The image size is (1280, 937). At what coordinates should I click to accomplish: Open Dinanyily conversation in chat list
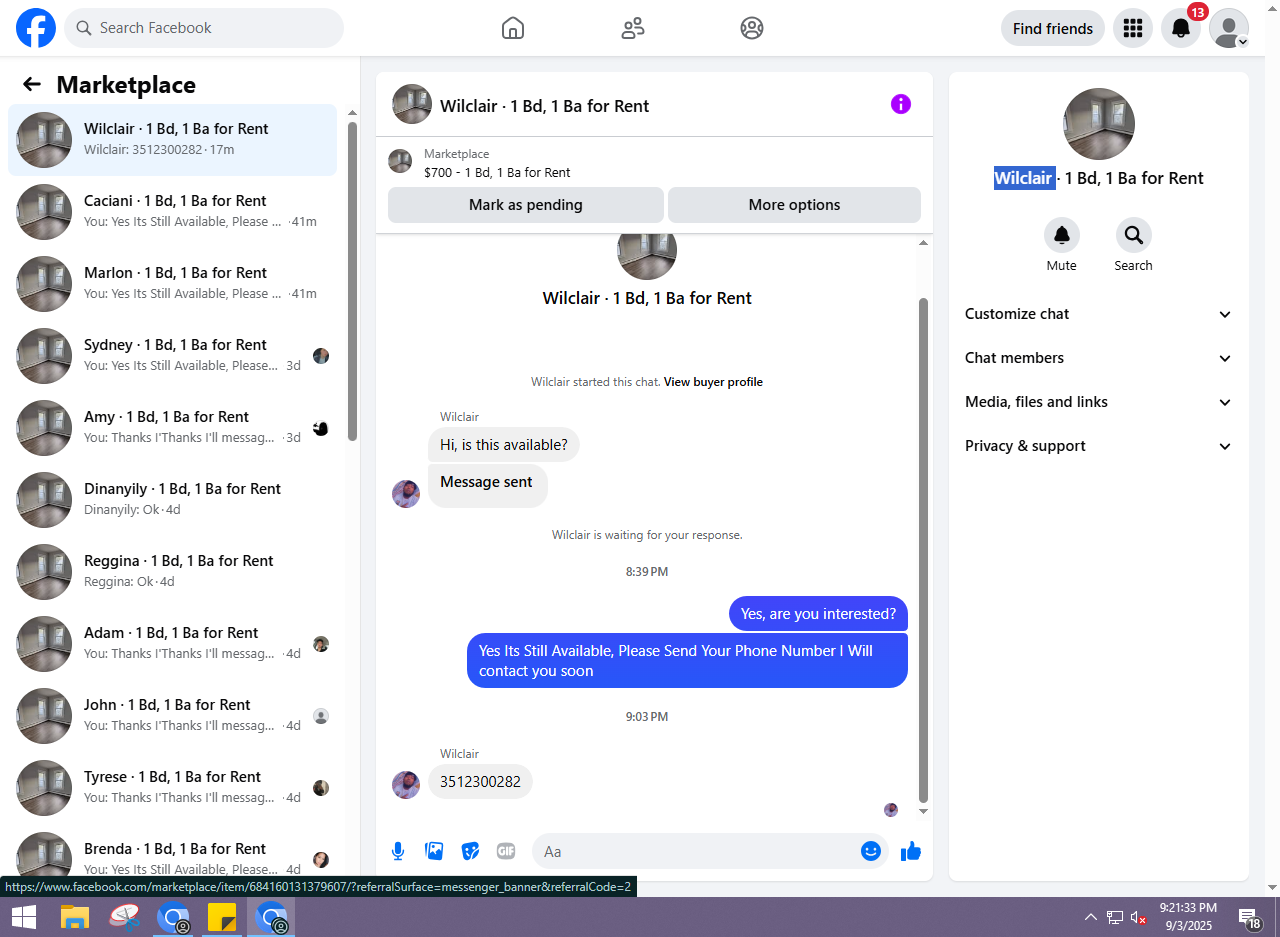click(x=172, y=500)
